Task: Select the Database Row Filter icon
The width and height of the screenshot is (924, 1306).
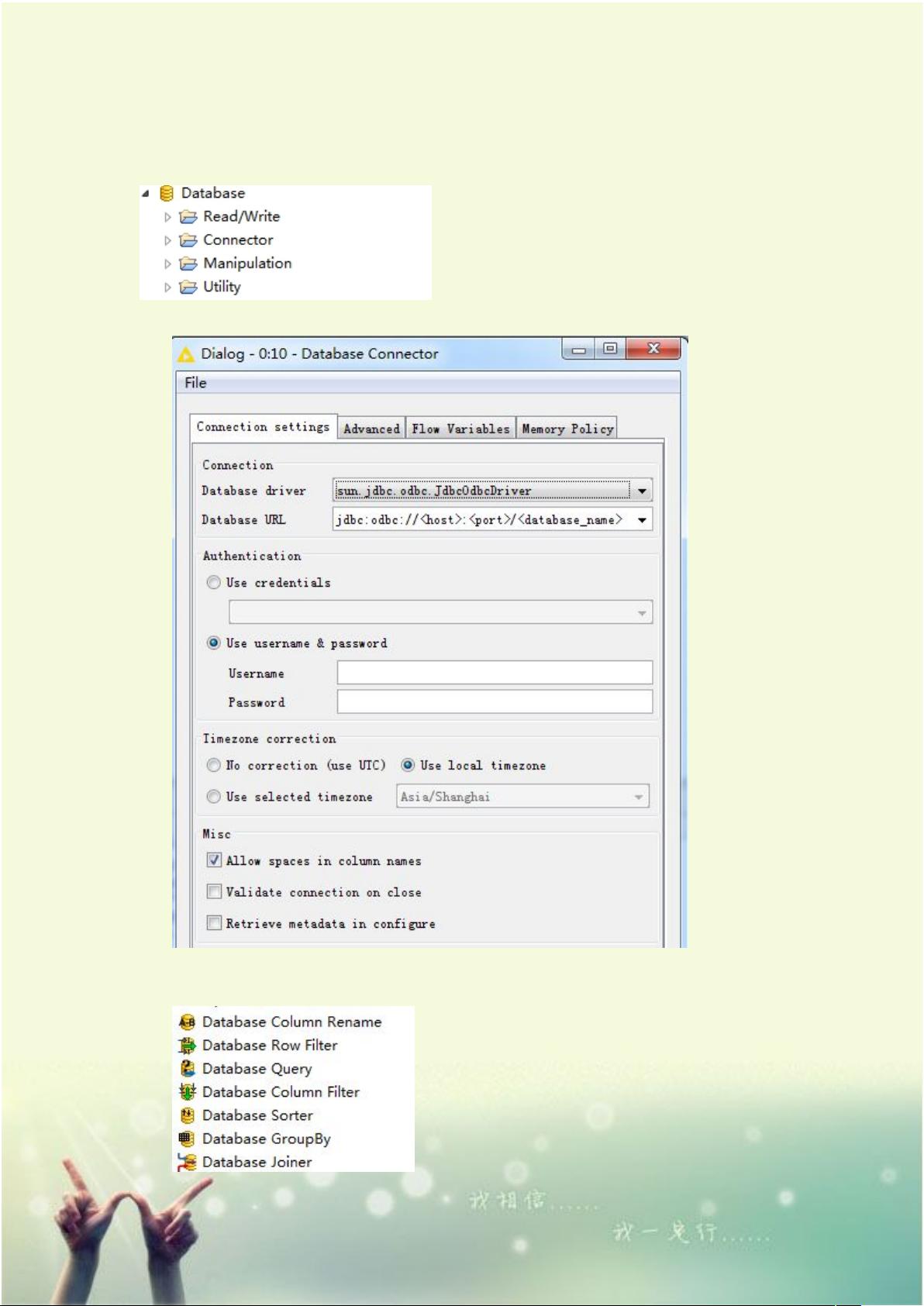Action: [187, 1046]
